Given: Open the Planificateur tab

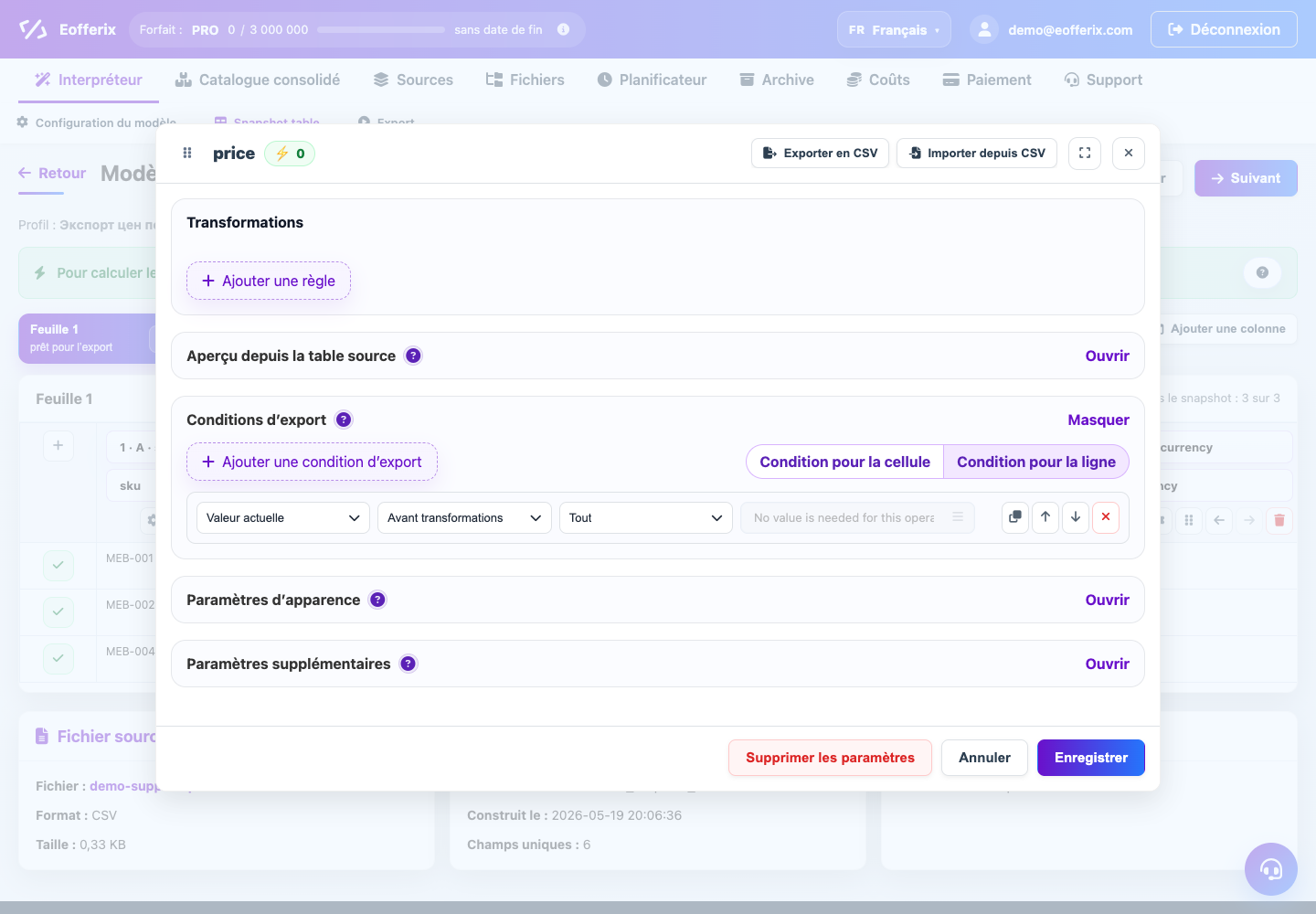Looking at the screenshot, I should tap(652, 80).
